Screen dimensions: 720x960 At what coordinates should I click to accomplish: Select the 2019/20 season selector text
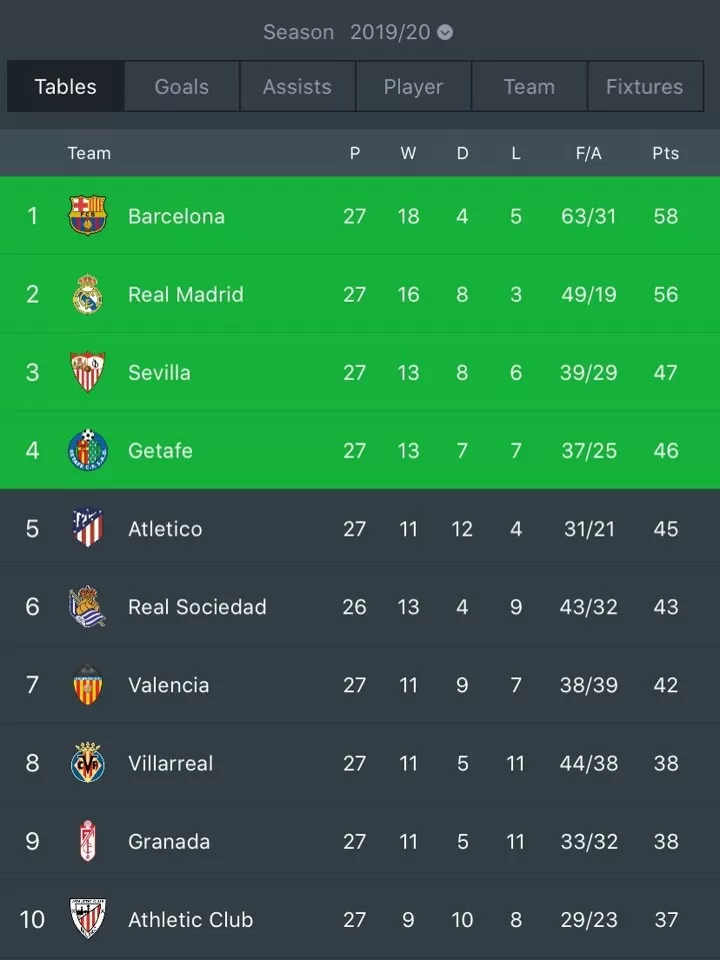[390, 32]
